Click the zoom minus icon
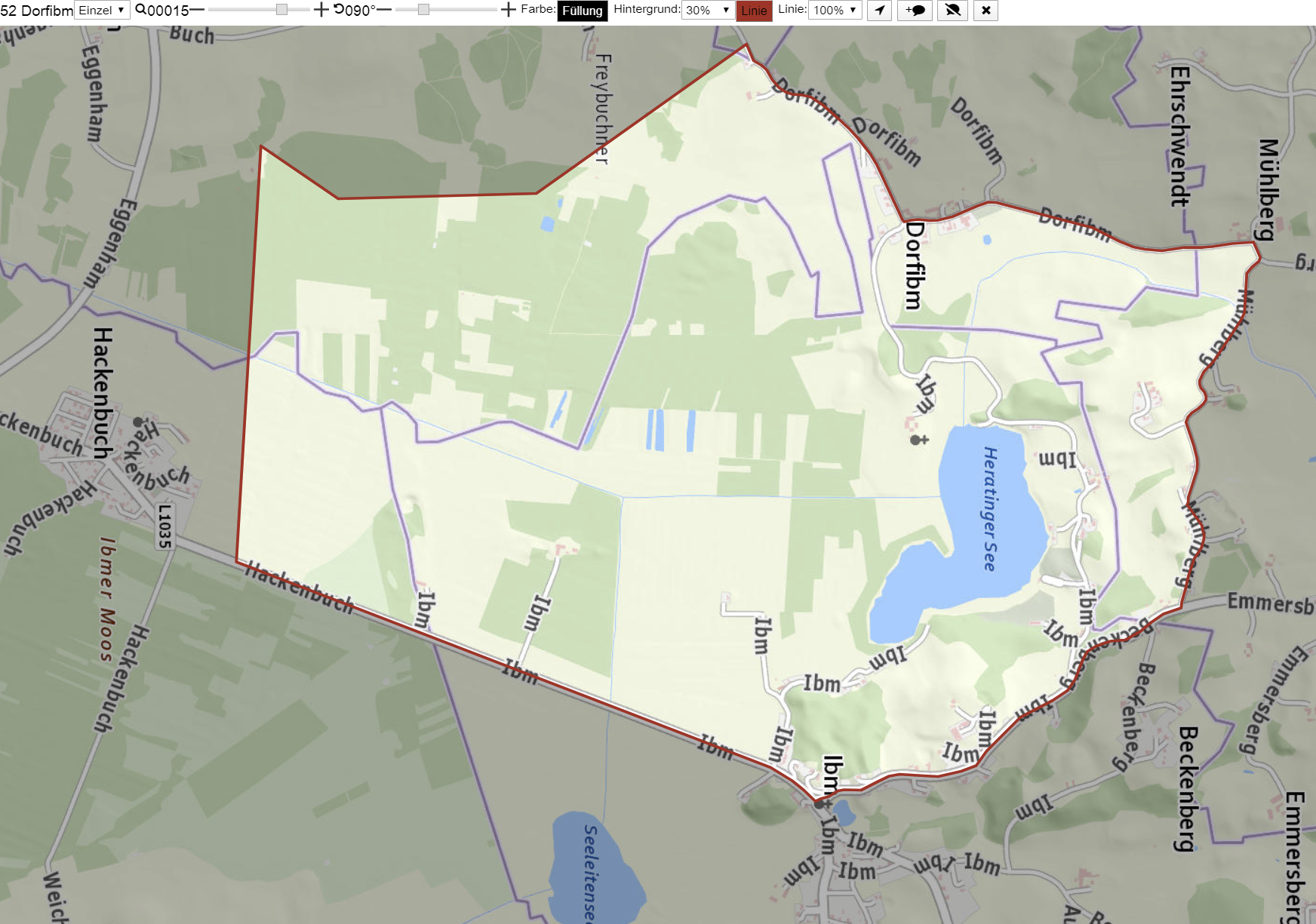Screen dimensions: 1316x924 (197, 10)
